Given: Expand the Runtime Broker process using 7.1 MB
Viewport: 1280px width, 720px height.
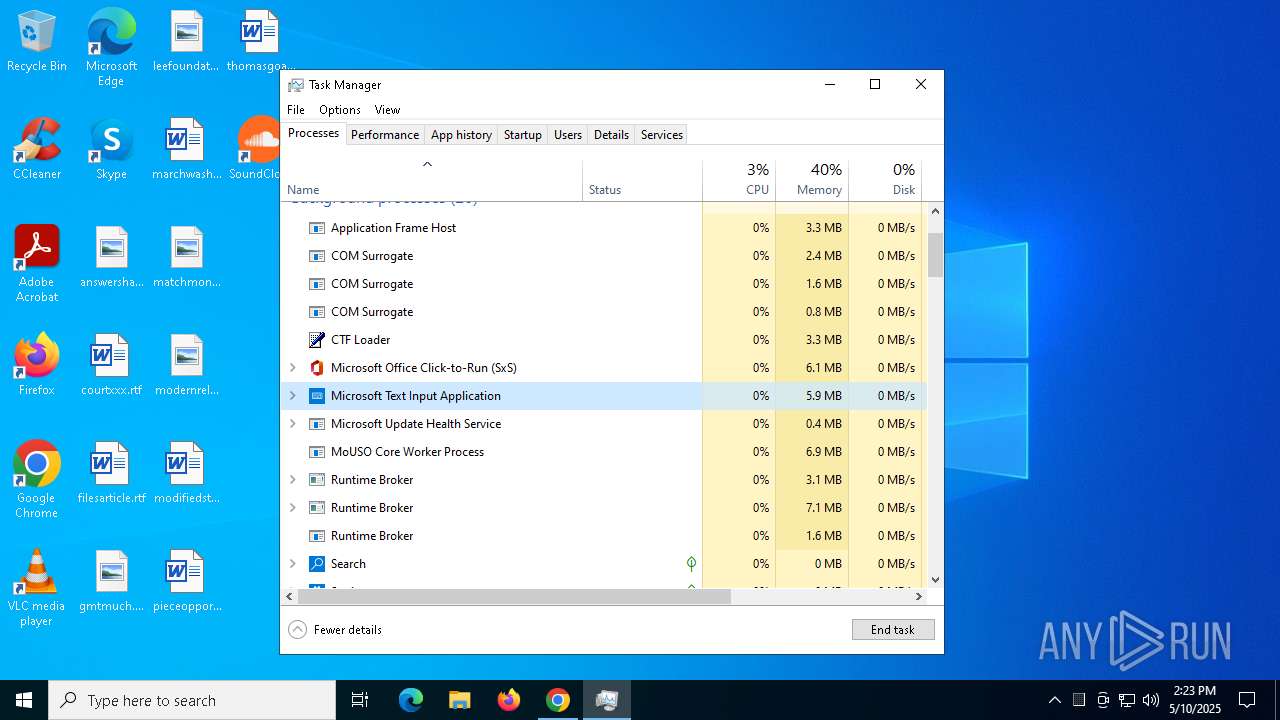Looking at the screenshot, I should [293, 508].
